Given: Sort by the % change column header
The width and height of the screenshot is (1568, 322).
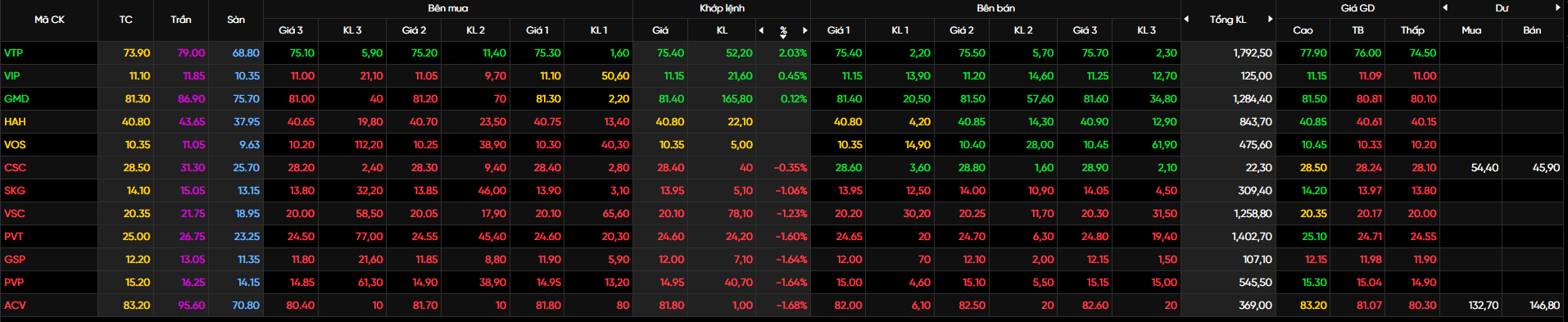Looking at the screenshot, I should 783,30.
